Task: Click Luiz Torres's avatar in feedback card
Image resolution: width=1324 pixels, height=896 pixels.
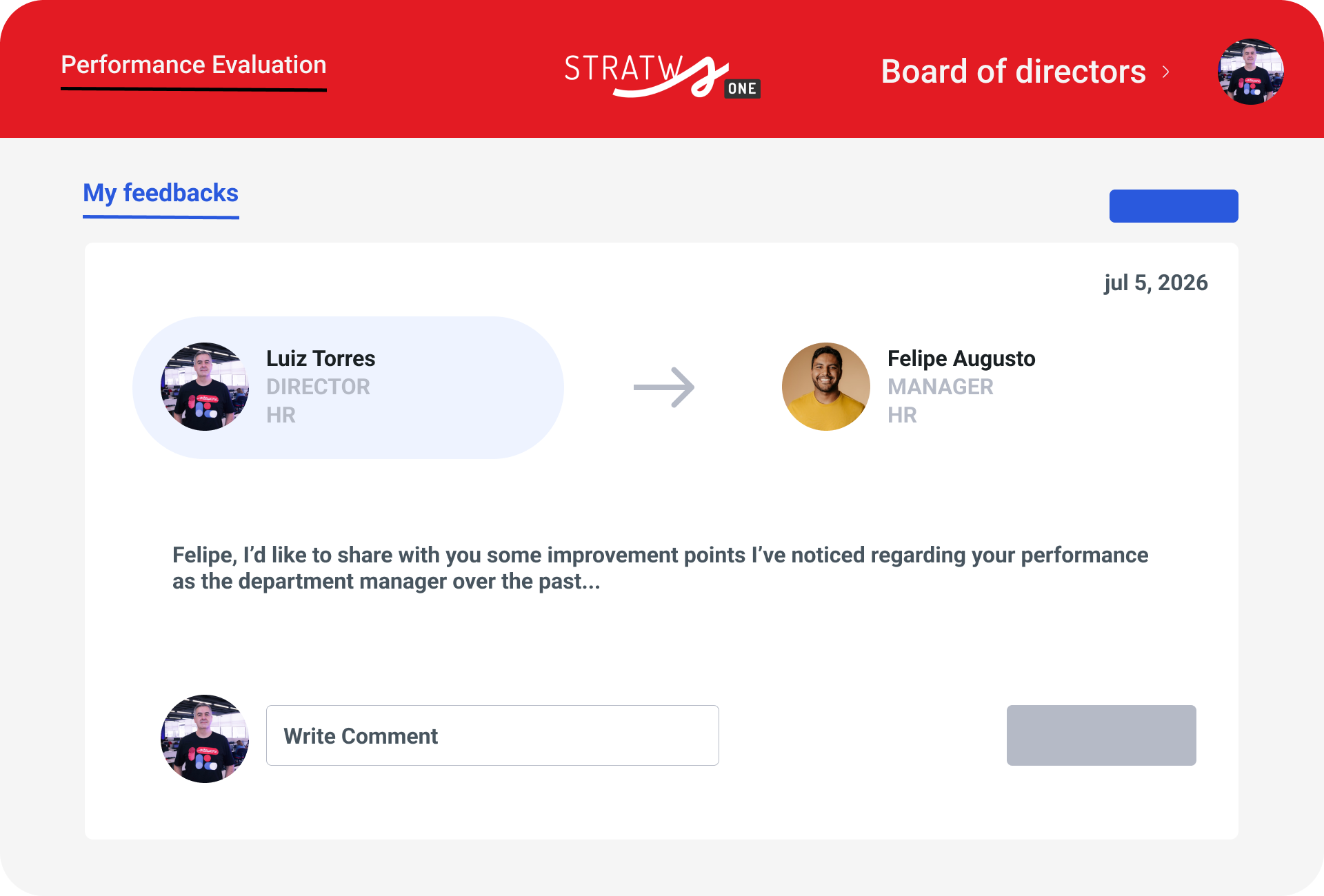Action: pyautogui.click(x=205, y=387)
